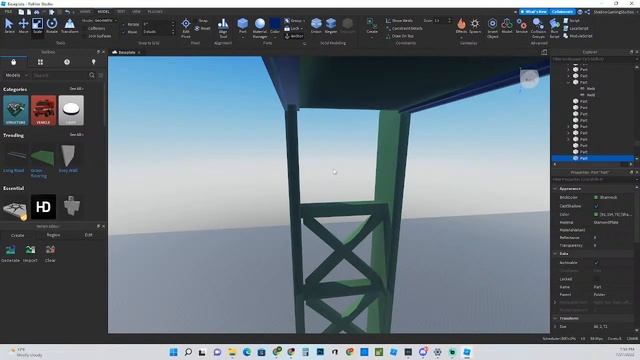Toggle the Move snap checkbox
Viewport: 640px width, 360px height.
pos(124,32)
